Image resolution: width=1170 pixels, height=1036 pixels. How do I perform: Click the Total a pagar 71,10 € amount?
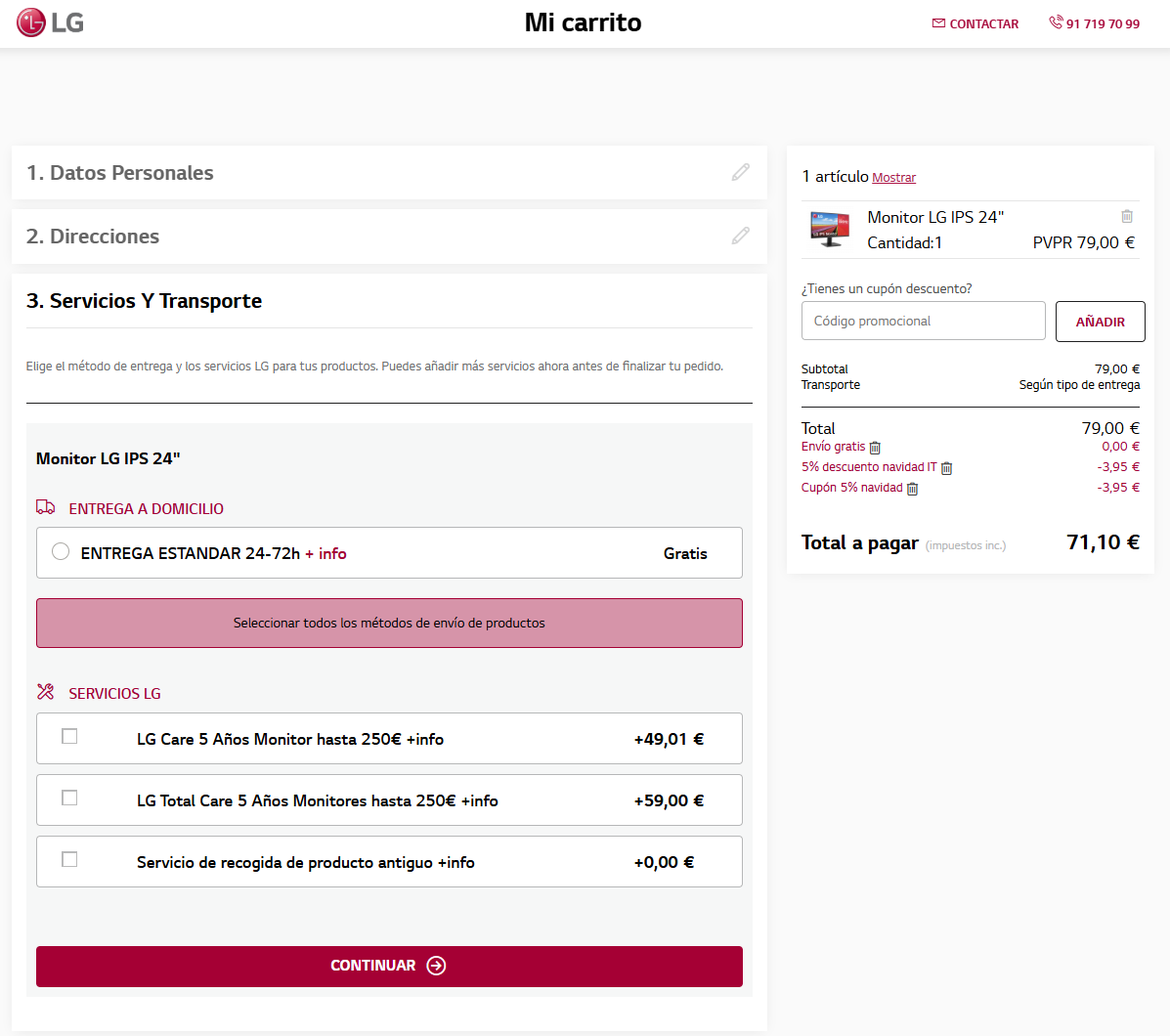pos(1103,542)
